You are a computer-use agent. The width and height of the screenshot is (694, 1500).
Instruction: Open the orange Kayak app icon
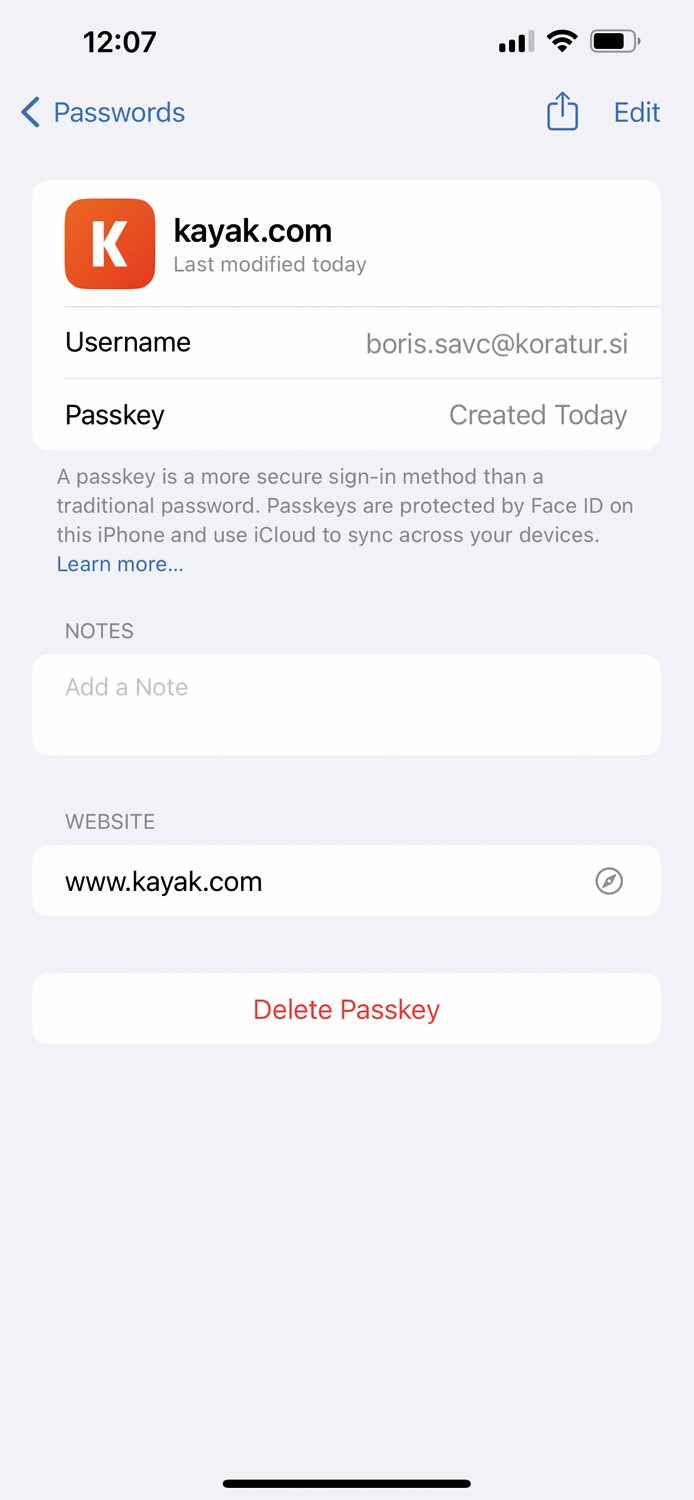[x=110, y=244]
